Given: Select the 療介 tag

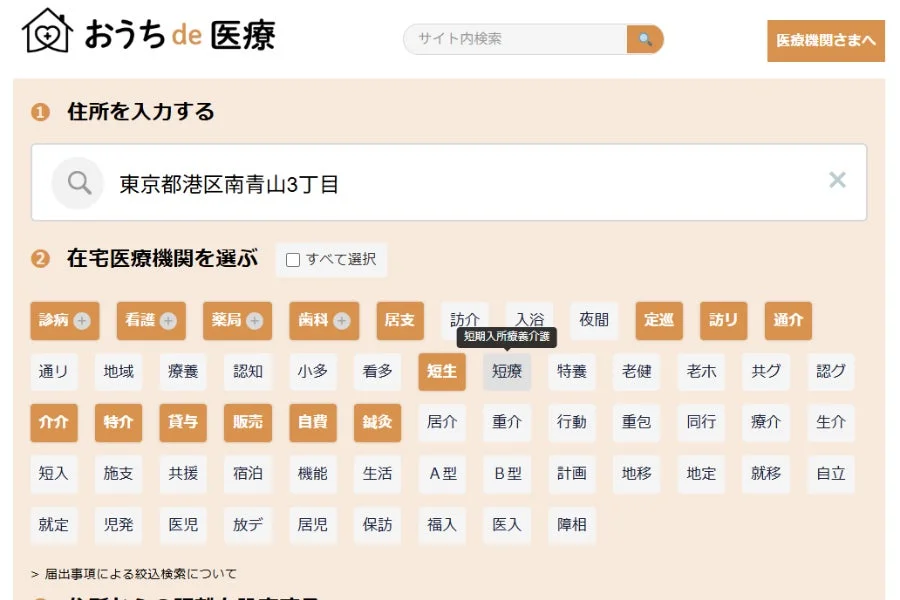Looking at the screenshot, I should (x=766, y=423).
